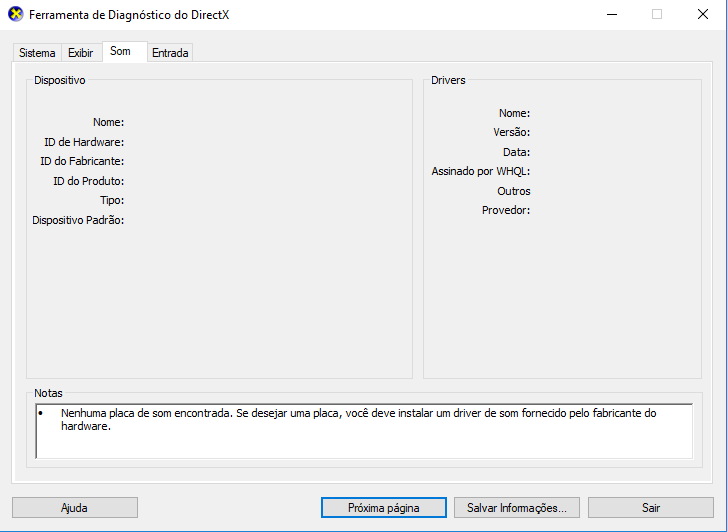Screen dimensions: 727x532
Task: Click the 'ID de Hardware:' label
Action: [x=84, y=142]
